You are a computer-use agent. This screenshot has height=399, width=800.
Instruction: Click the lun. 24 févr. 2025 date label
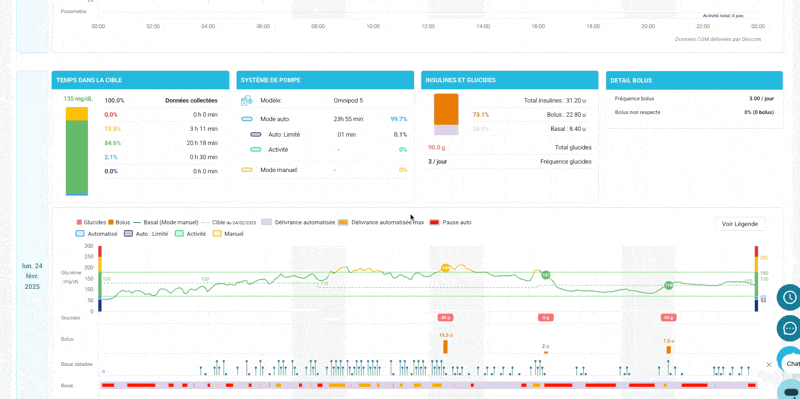(x=33, y=276)
